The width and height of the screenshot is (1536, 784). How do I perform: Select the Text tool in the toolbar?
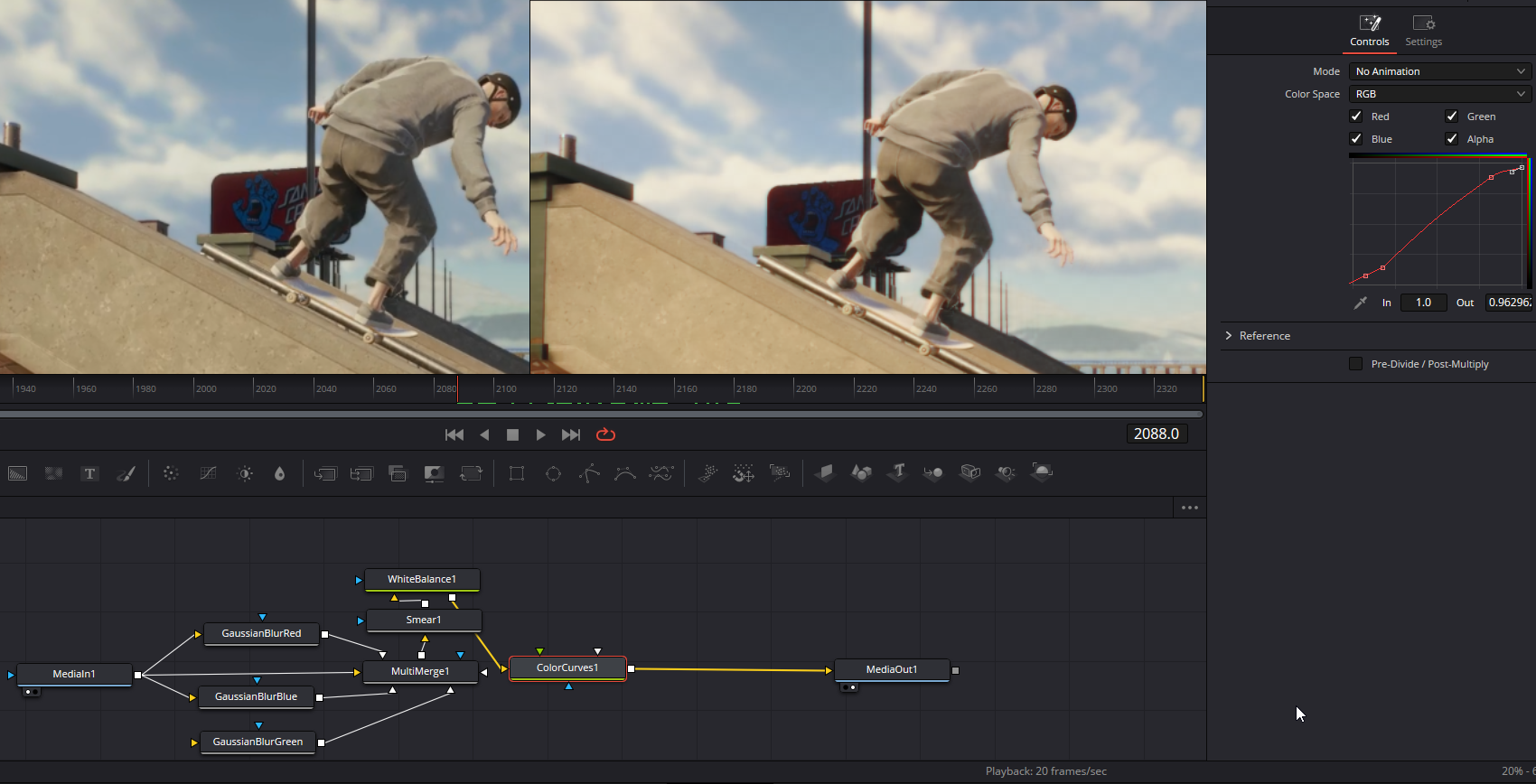tap(89, 473)
